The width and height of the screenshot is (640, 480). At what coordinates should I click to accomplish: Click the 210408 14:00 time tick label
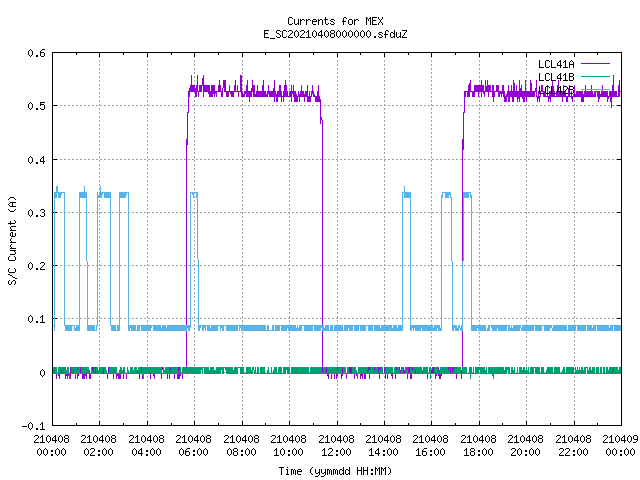383,445
